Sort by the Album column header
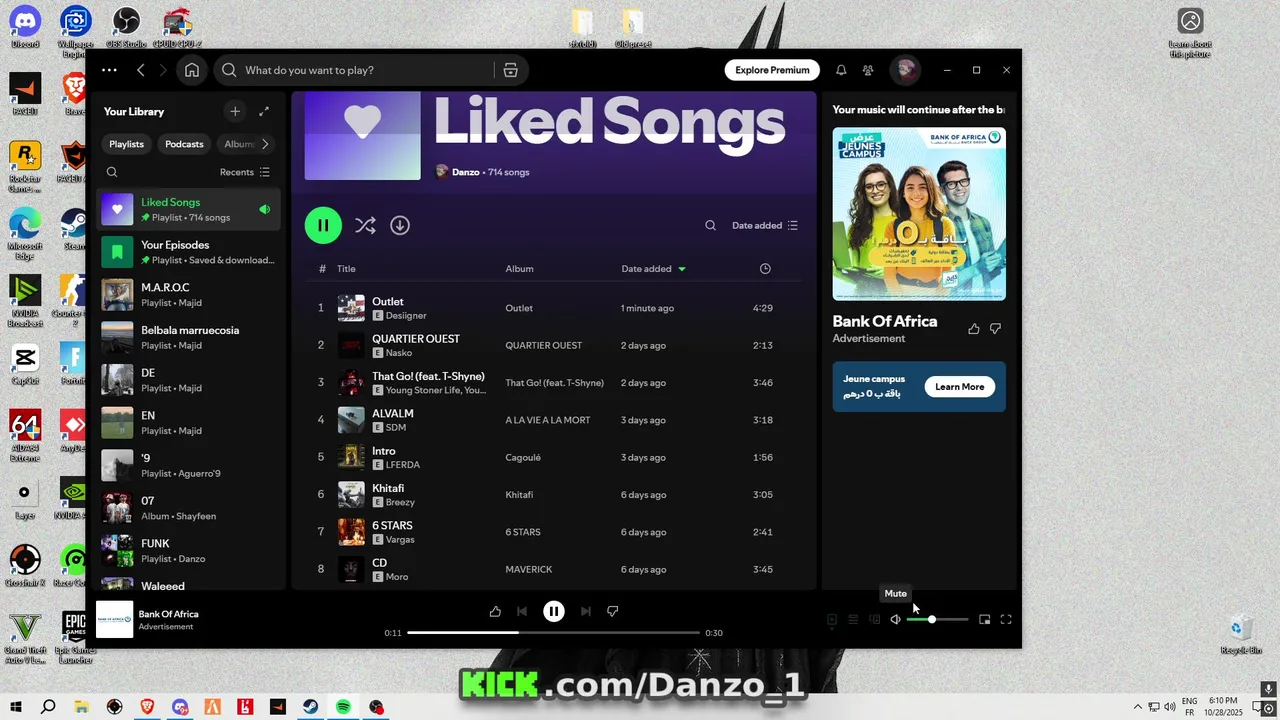Image resolution: width=1280 pixels, height=720 pixels. (519, 269)
